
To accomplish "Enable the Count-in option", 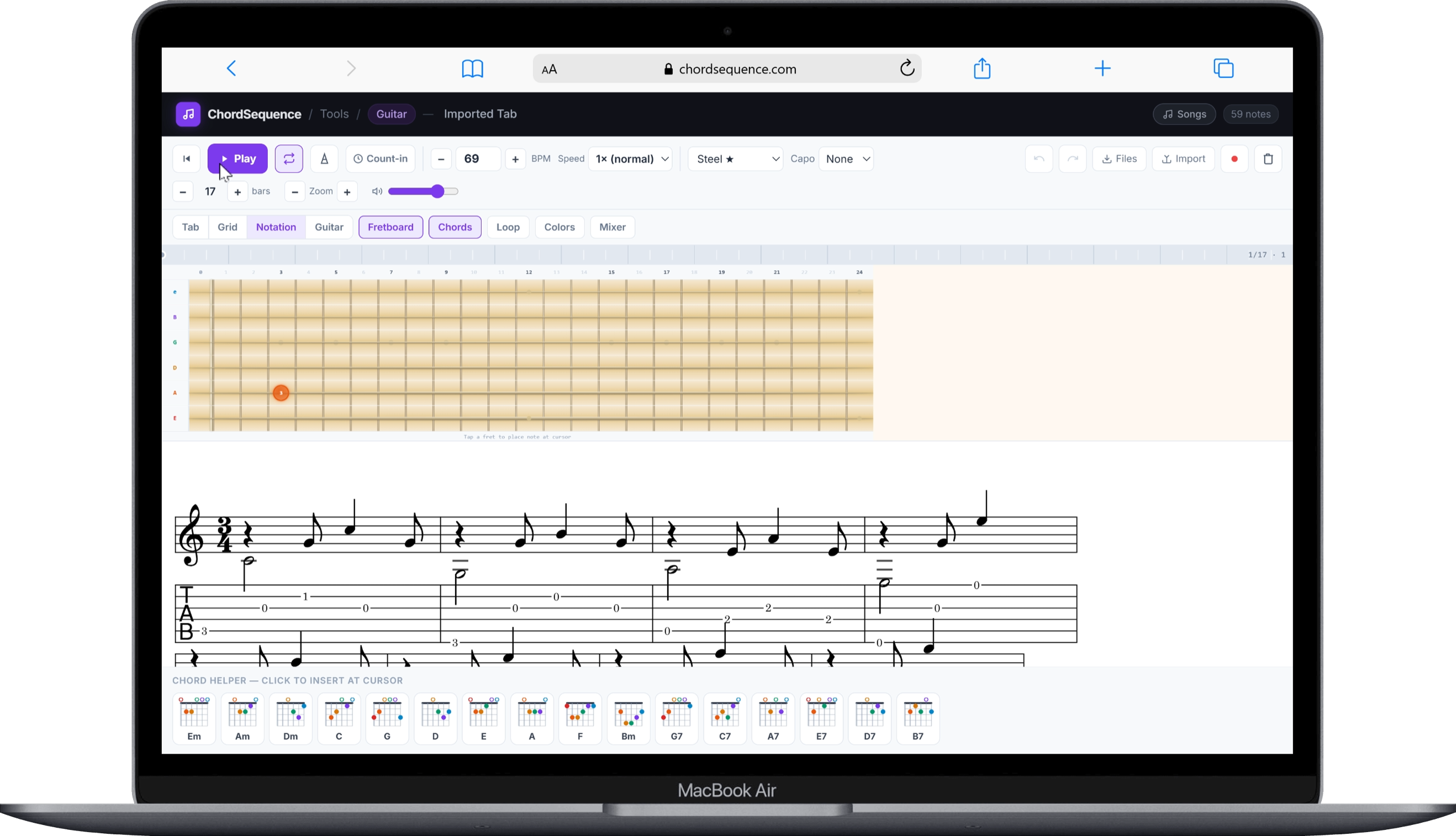I will tap(380, 159).
